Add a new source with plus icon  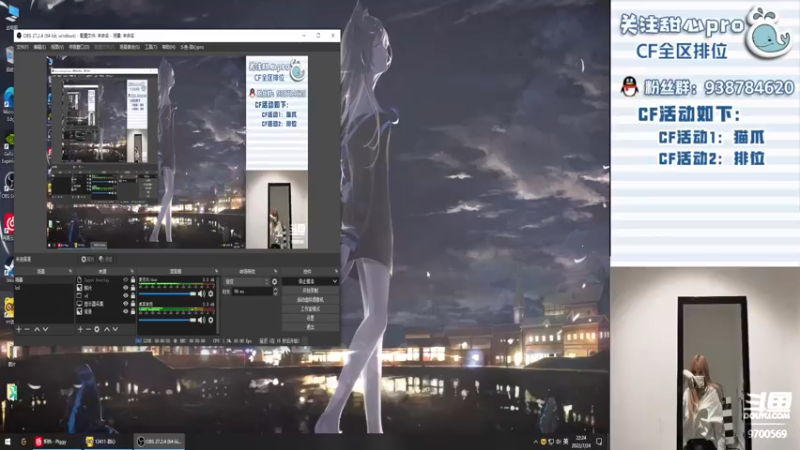[80, 330]
